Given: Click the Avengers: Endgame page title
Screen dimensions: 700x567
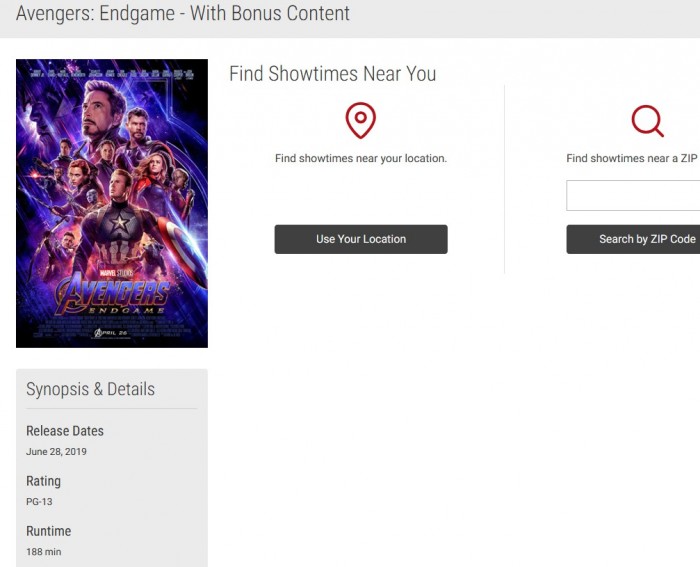Looking at the screenshot, I should 183,14.
